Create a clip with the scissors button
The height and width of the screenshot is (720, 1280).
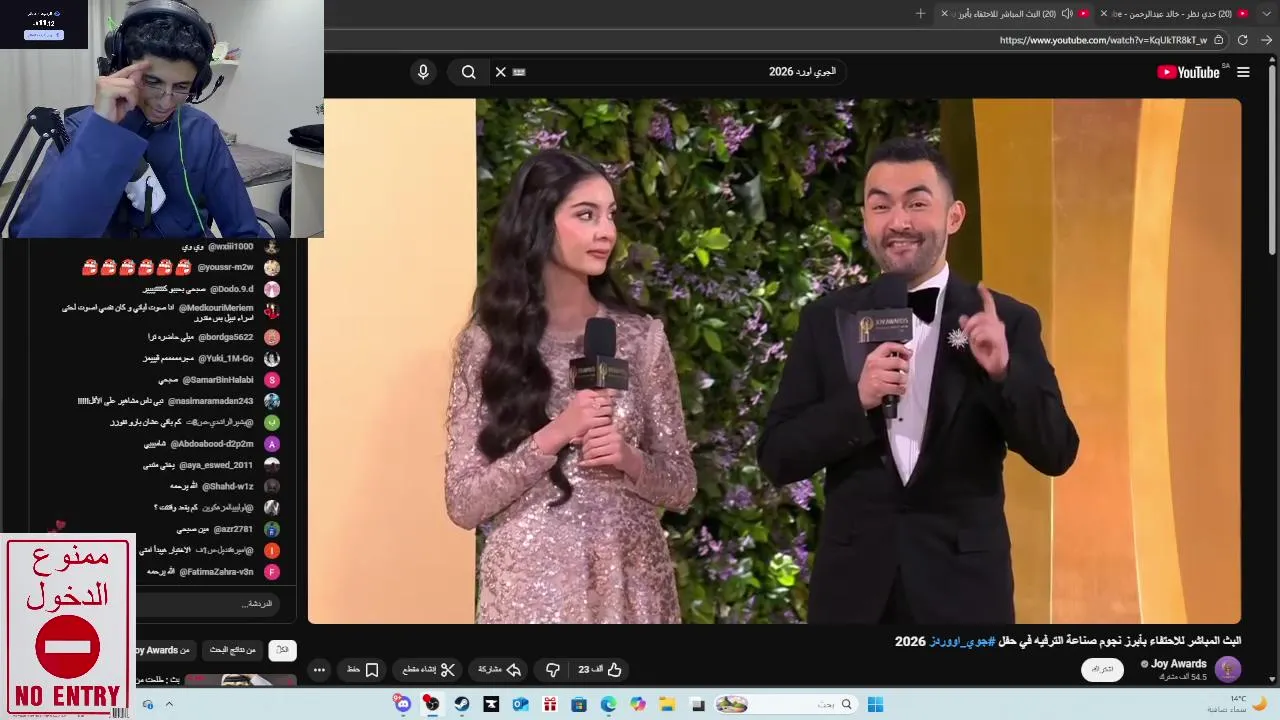click(429, 670)
